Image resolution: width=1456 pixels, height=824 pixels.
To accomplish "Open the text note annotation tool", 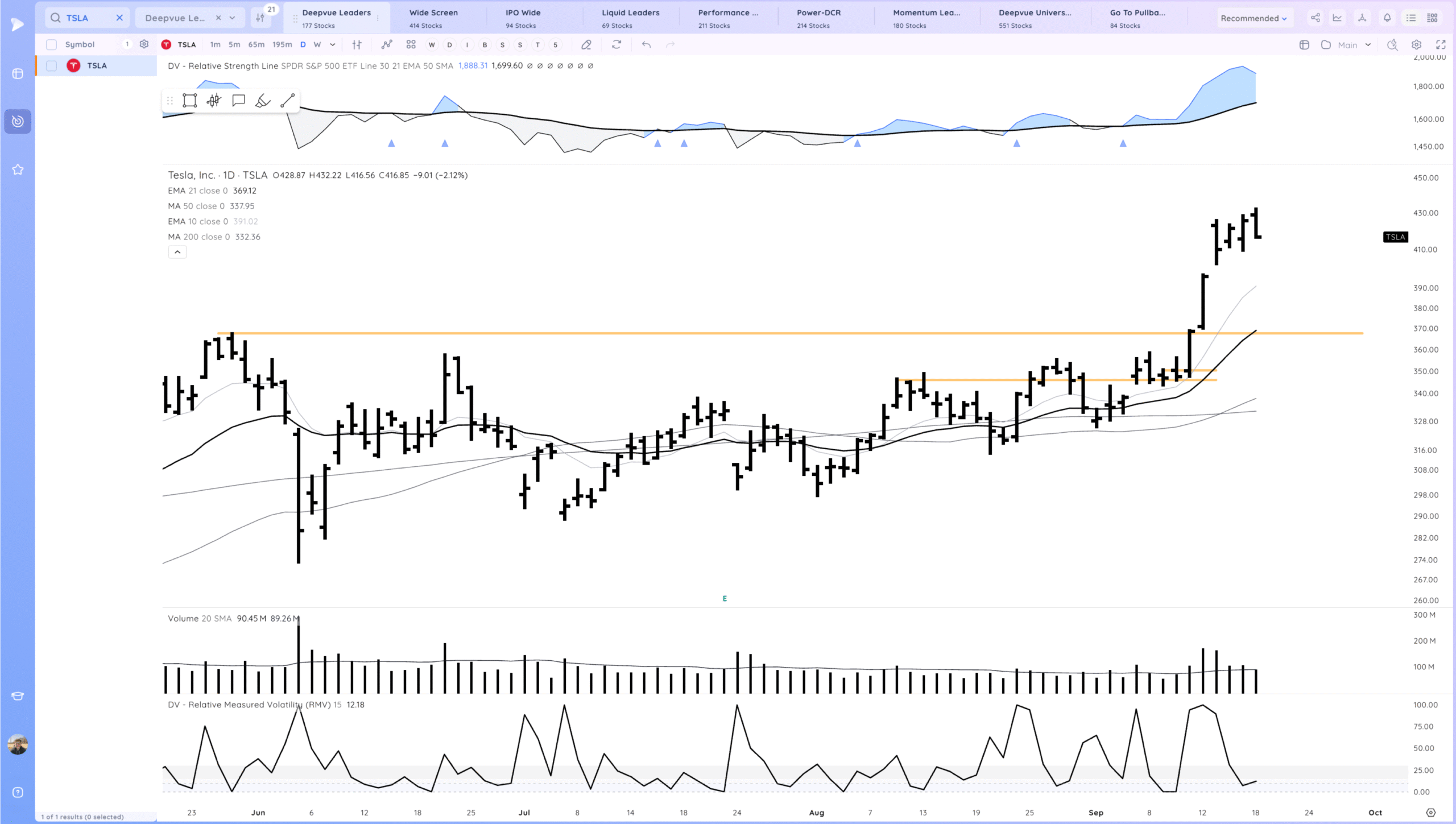I will (238, 101).
